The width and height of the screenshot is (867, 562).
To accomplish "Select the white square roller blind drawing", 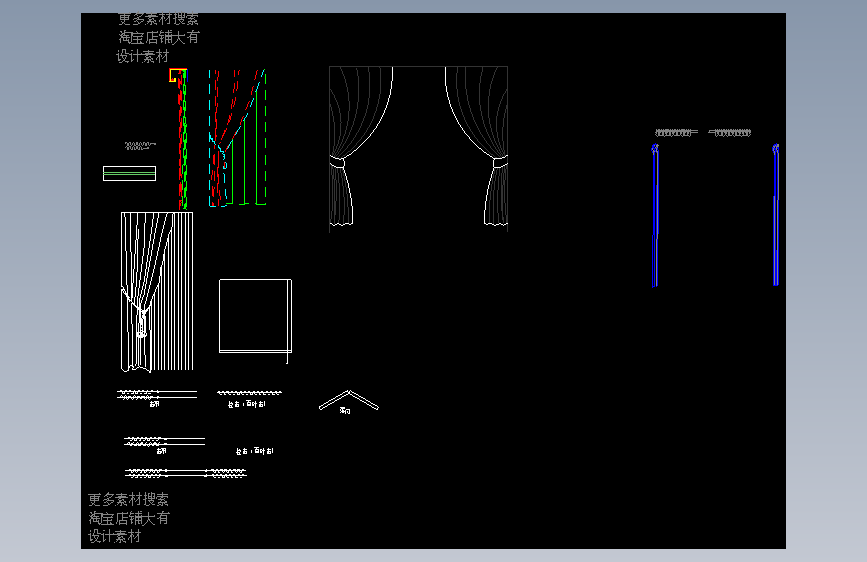I will tap(255, 320).
